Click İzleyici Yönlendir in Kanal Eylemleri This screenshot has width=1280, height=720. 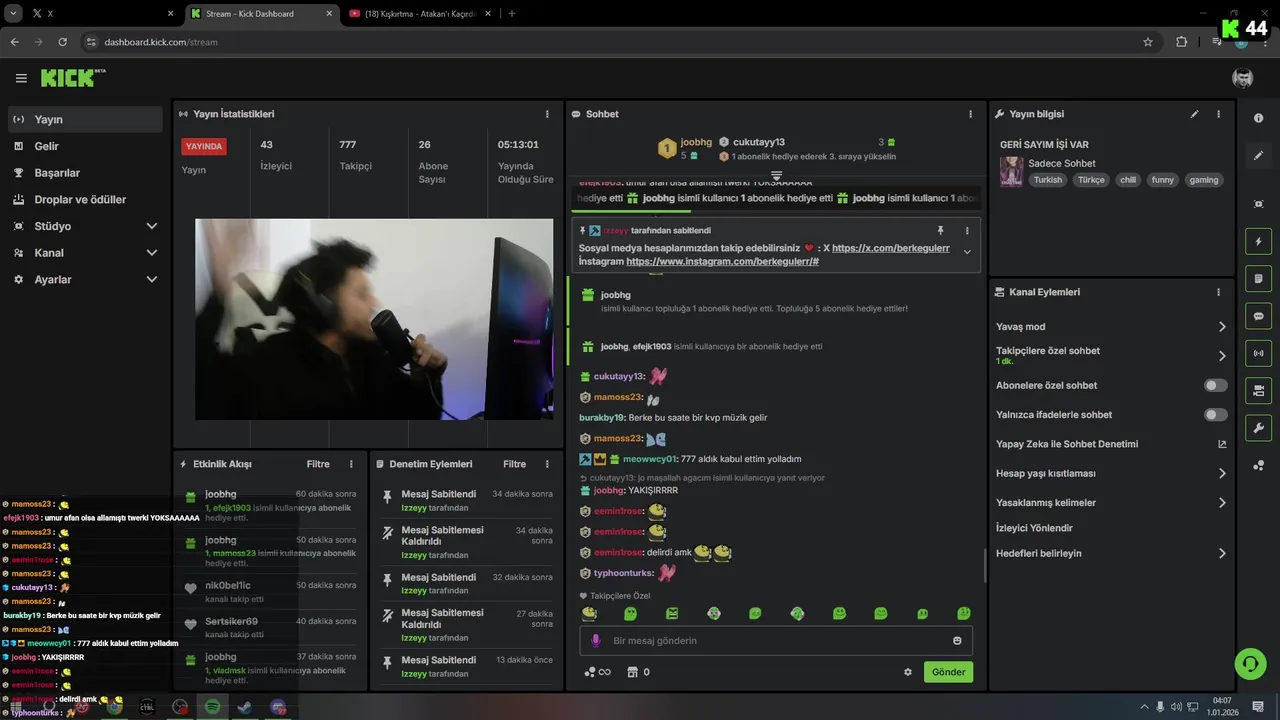coord(1034,528)
